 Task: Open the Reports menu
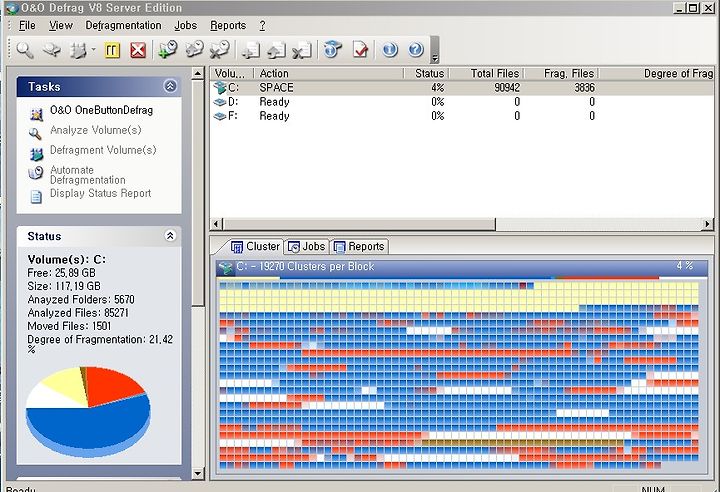click(228, 26)
